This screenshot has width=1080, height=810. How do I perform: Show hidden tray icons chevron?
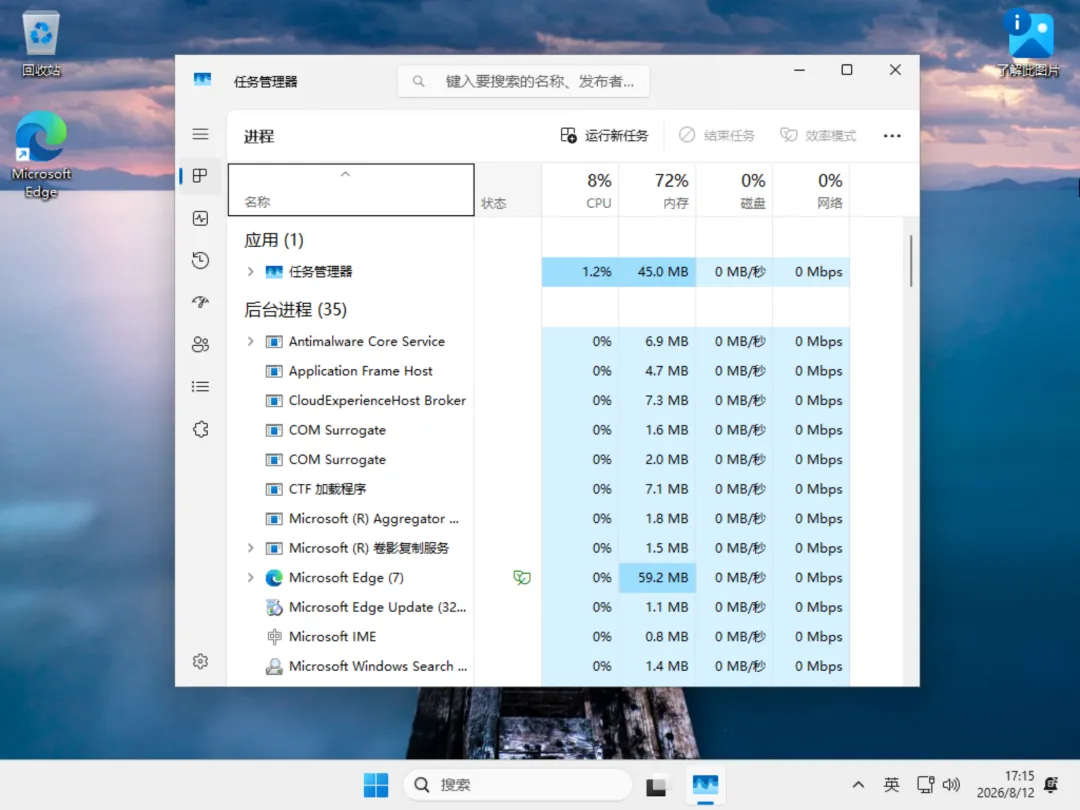(858, 785)
